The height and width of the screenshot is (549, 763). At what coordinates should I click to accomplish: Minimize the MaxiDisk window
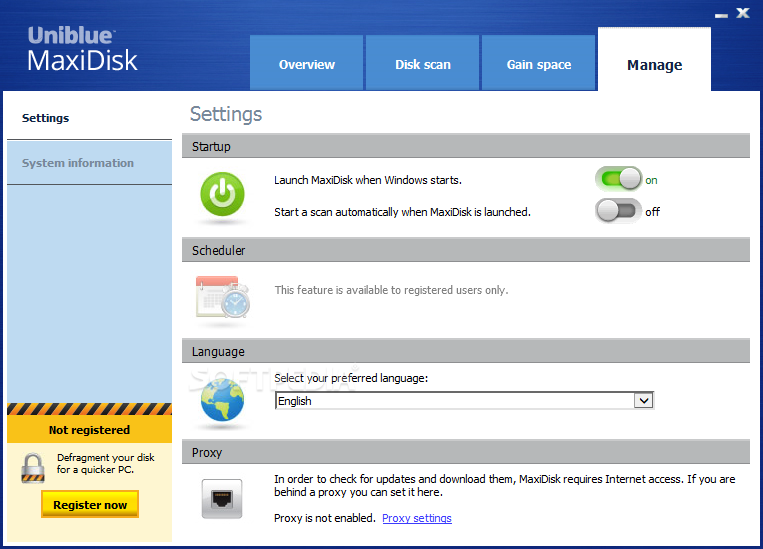(x=721, y=16)
